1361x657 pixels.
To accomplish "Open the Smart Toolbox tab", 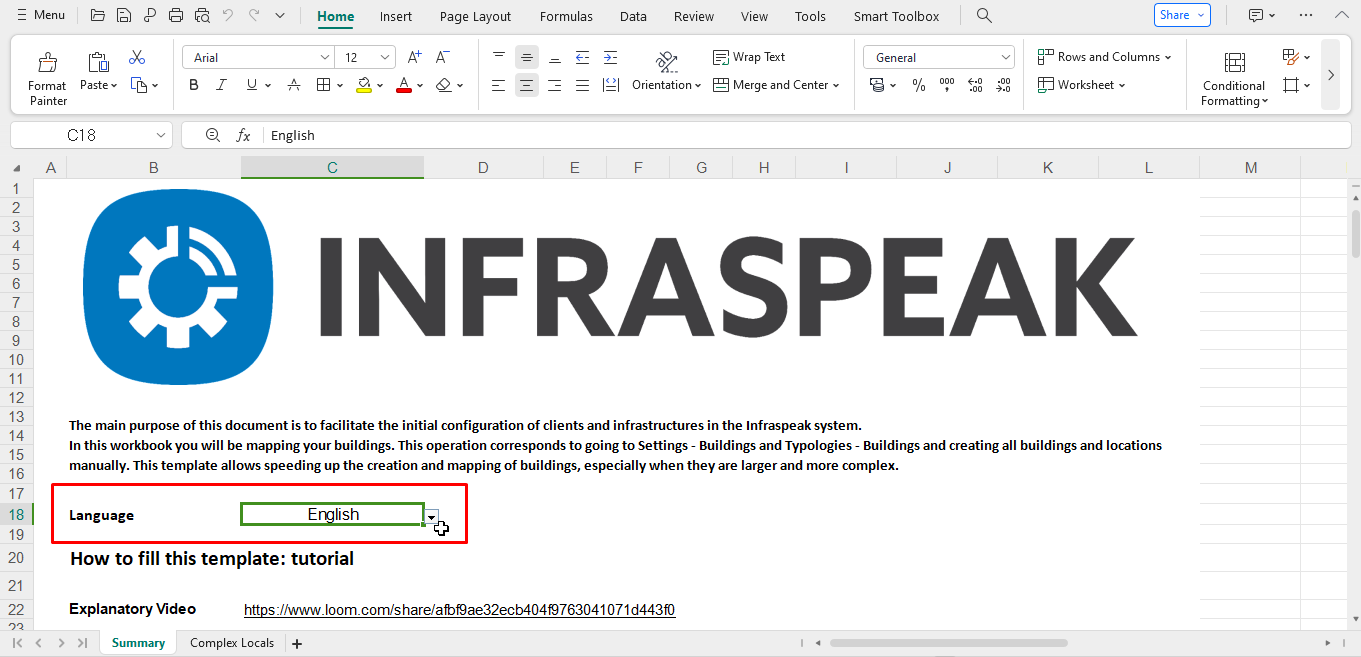I will [896, 16].
